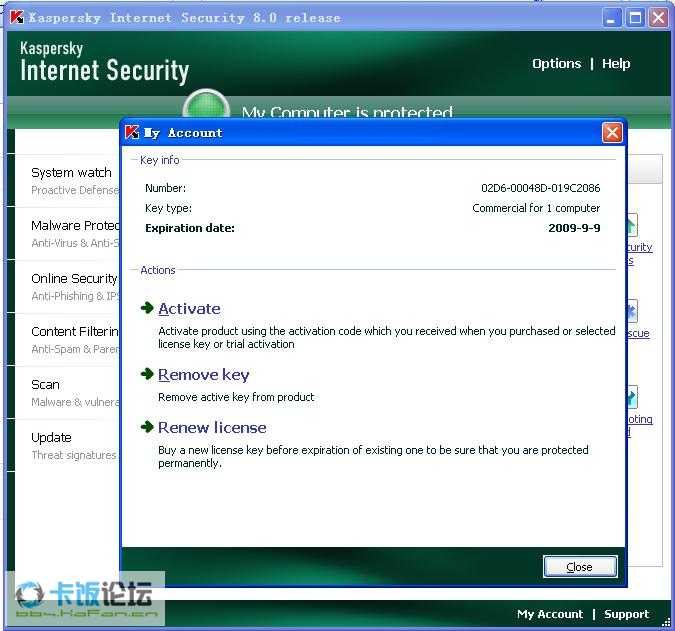The height and width of the screenshot is (631, 675).
Task: Click My Account link at the bottom
Action: tap(550, 614)
